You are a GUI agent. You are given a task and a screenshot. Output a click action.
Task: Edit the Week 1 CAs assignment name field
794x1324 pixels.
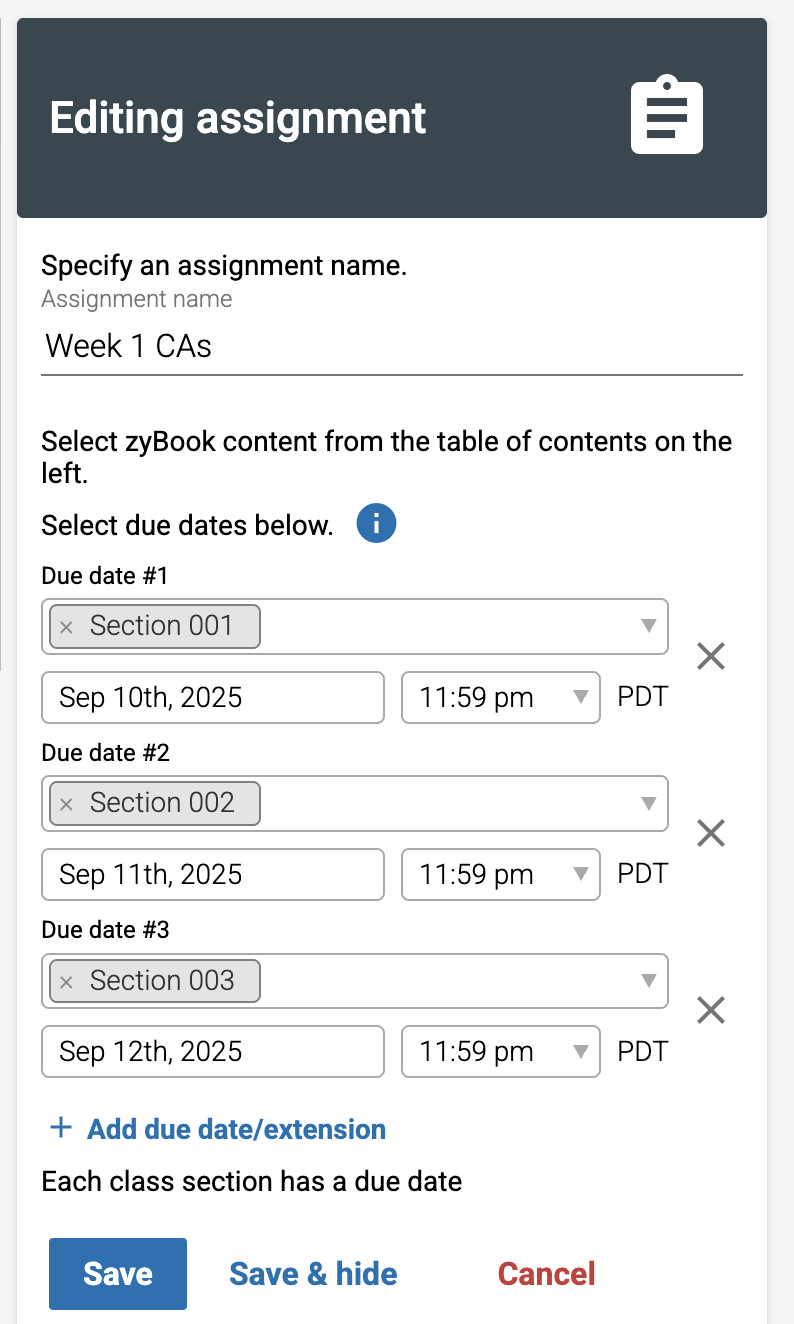tap(392, 347)
